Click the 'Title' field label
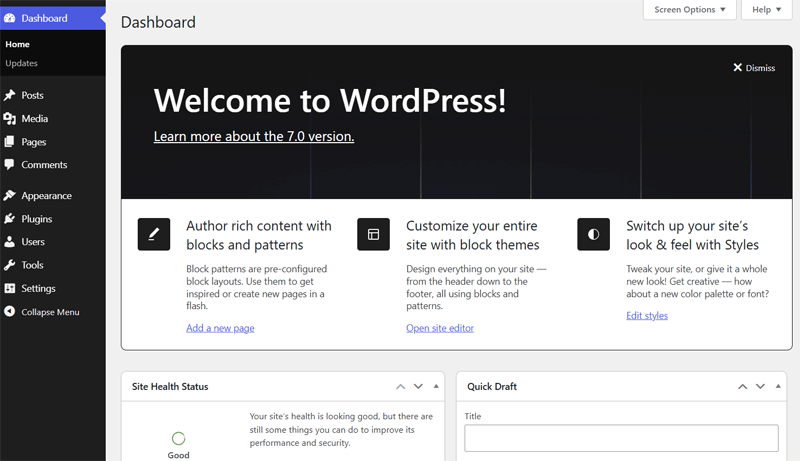 (x=472, y=416)
